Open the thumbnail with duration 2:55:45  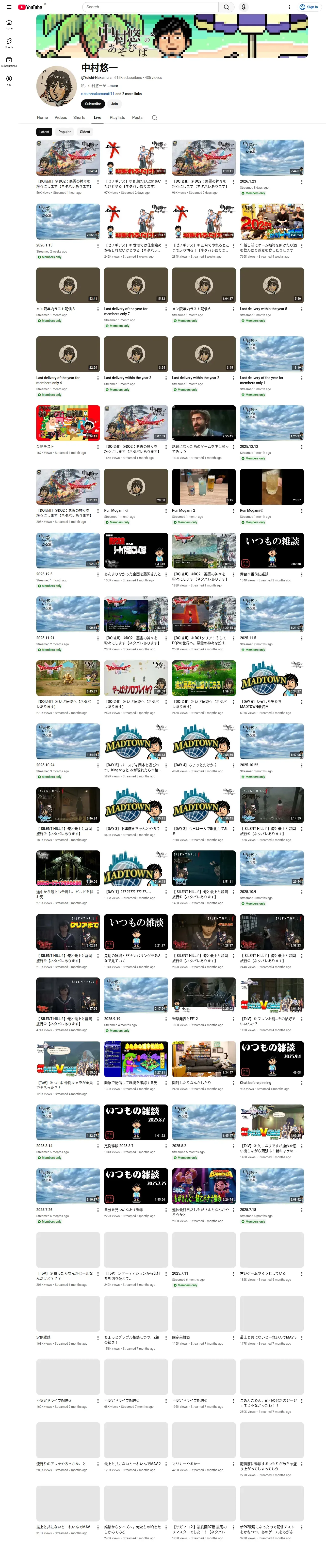204,423
